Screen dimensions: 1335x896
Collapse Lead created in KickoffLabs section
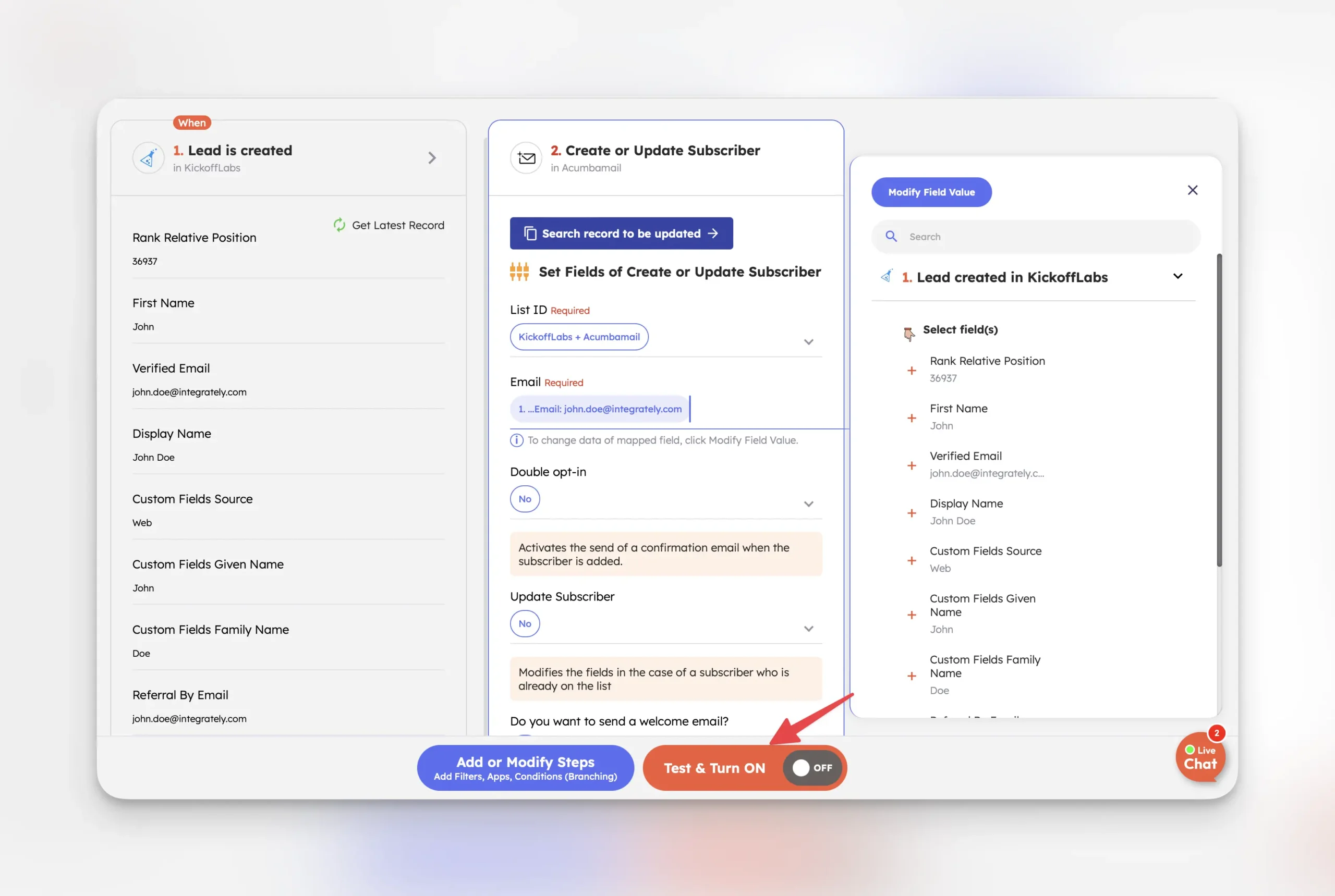click(x=1178, y=277)
